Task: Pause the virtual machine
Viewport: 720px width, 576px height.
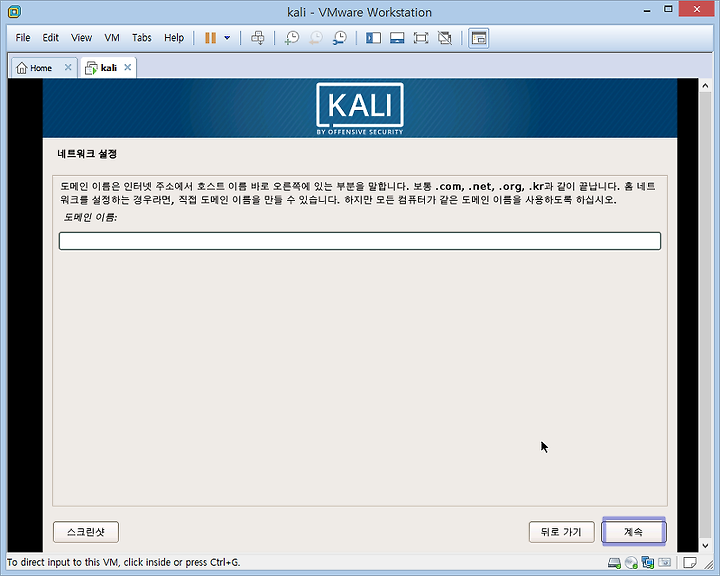Action: 210,38
